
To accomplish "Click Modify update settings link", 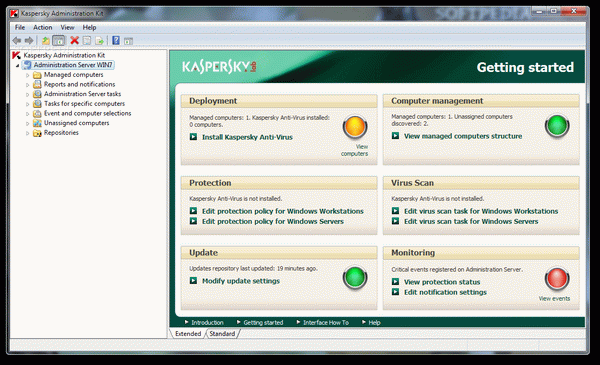I will pos(241,280).
